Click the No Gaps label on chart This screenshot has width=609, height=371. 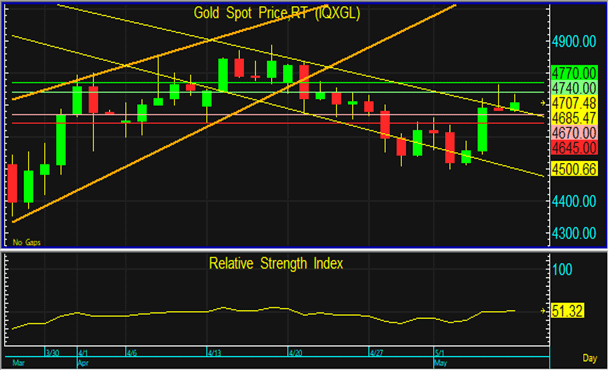pyautogui.click(x=26, y=242)
